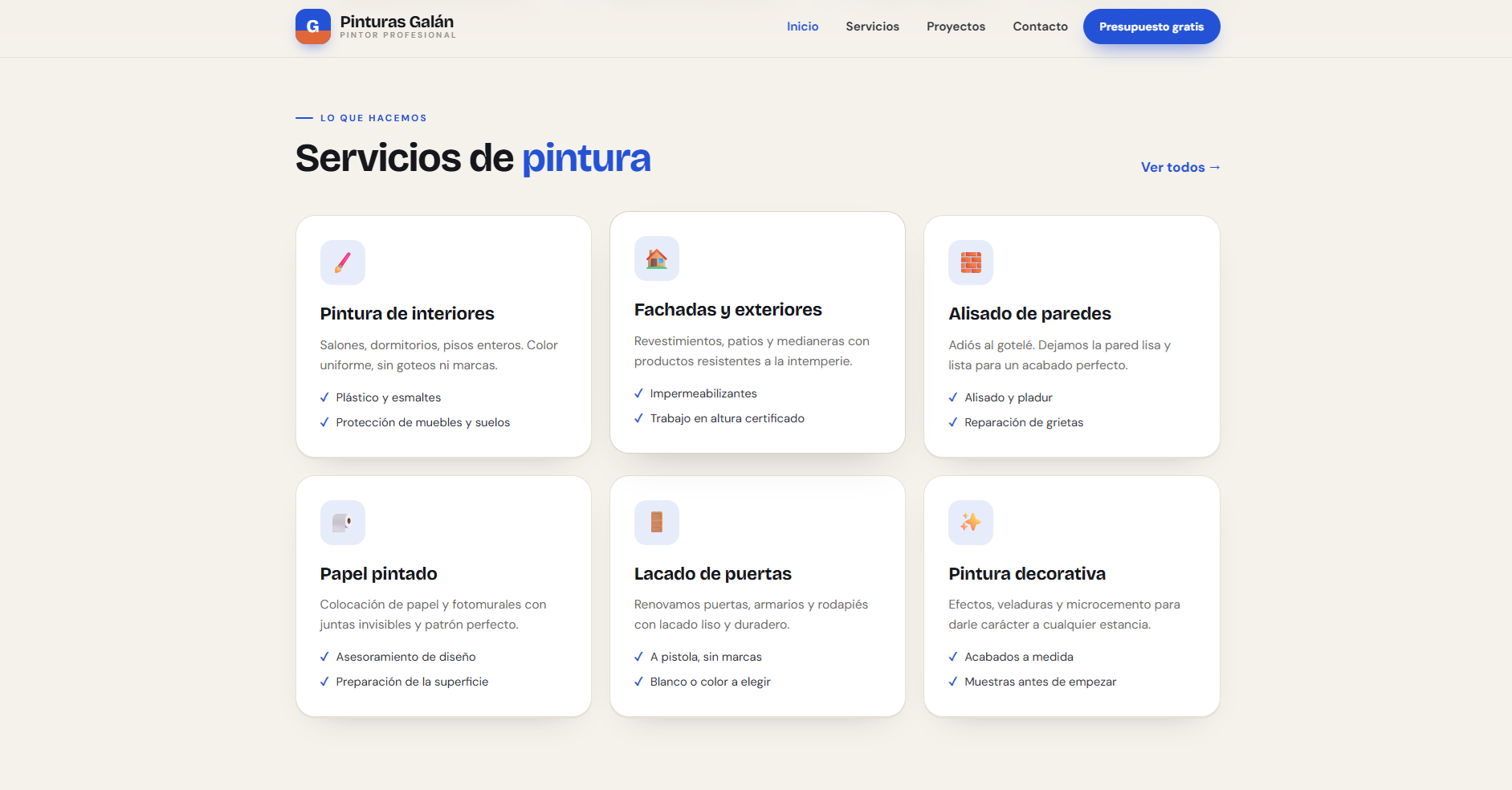Click the paper roll icon on Papel pintado
This screenshot has height=790, width=1512.
pyautogui.click(x=343, y=523)
